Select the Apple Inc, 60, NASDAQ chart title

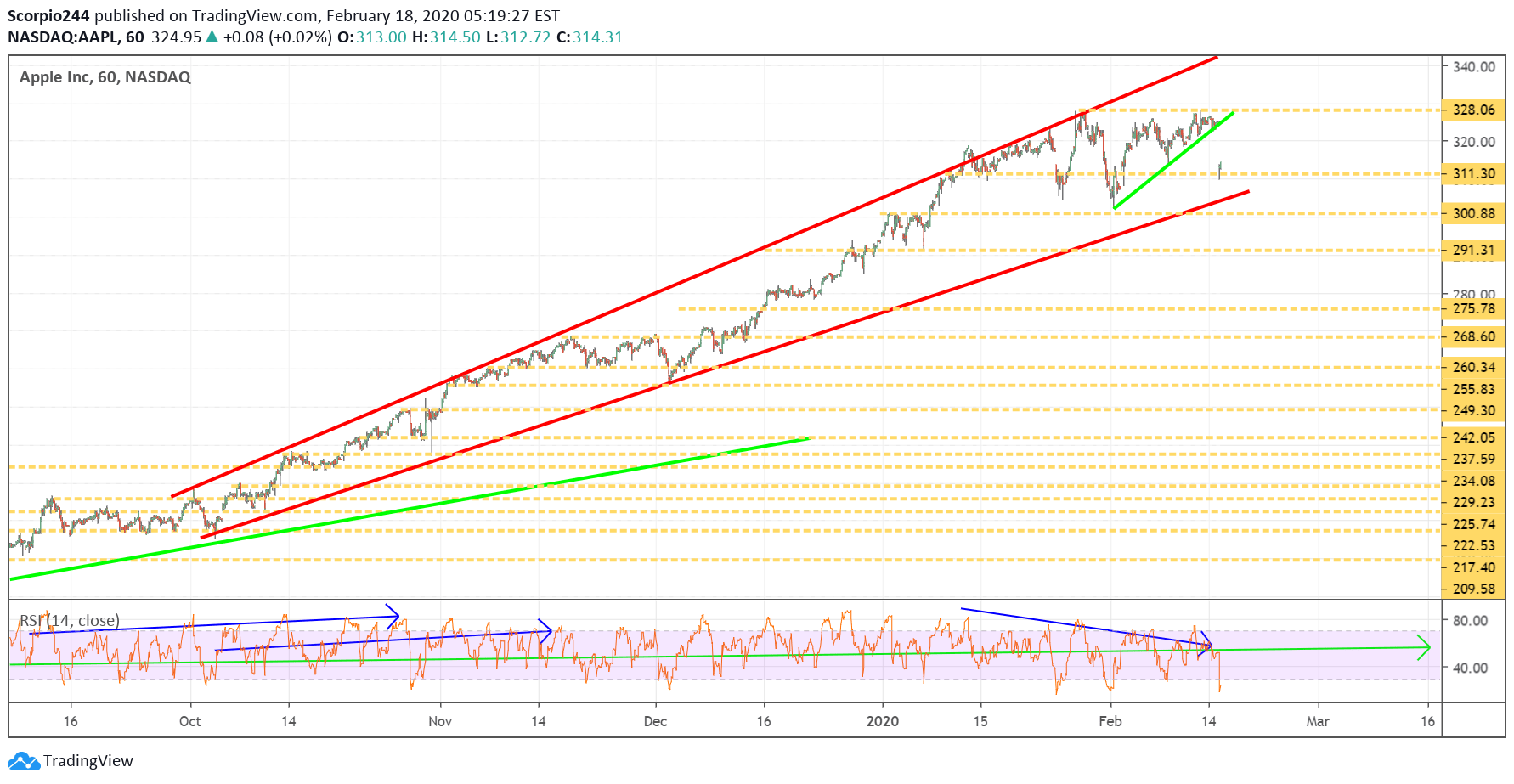click(105, 77)
